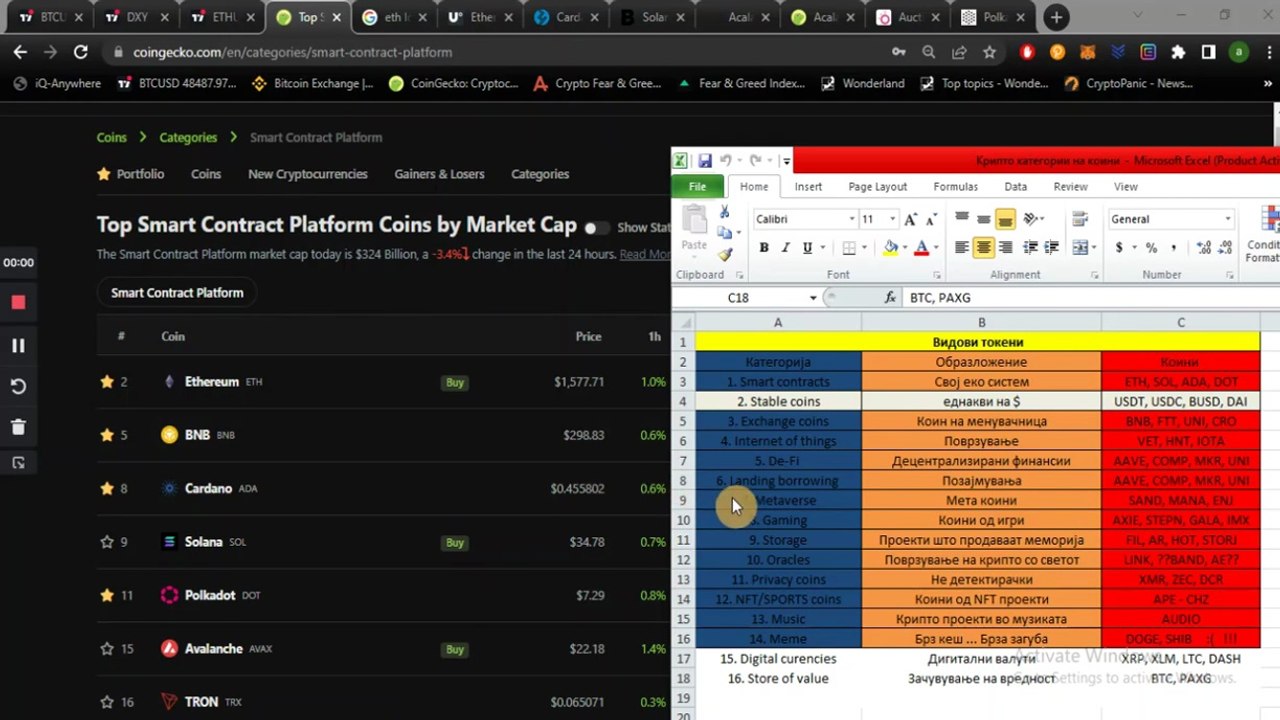Delete the recording using trash icon

click(x=18, y=427)
